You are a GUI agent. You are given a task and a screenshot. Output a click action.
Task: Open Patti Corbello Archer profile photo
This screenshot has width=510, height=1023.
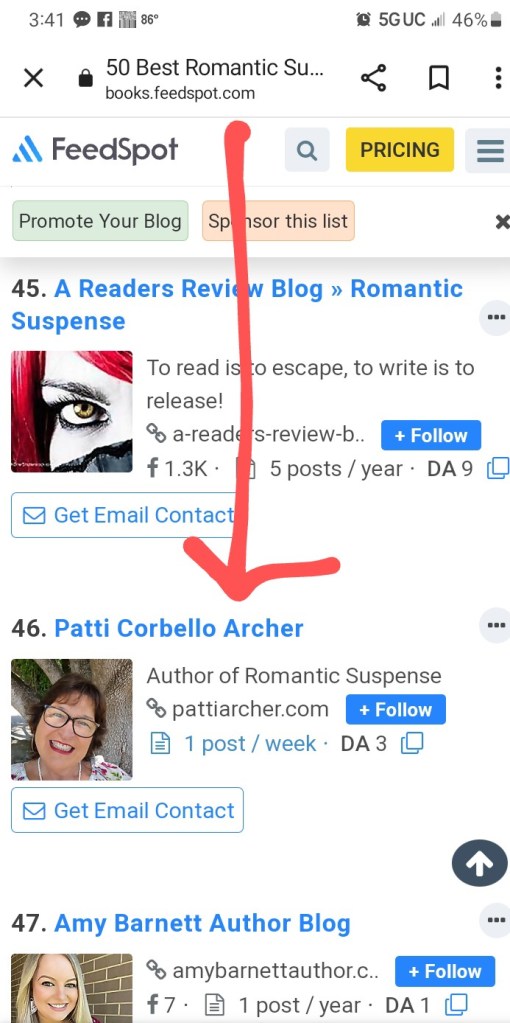(72, 720)
